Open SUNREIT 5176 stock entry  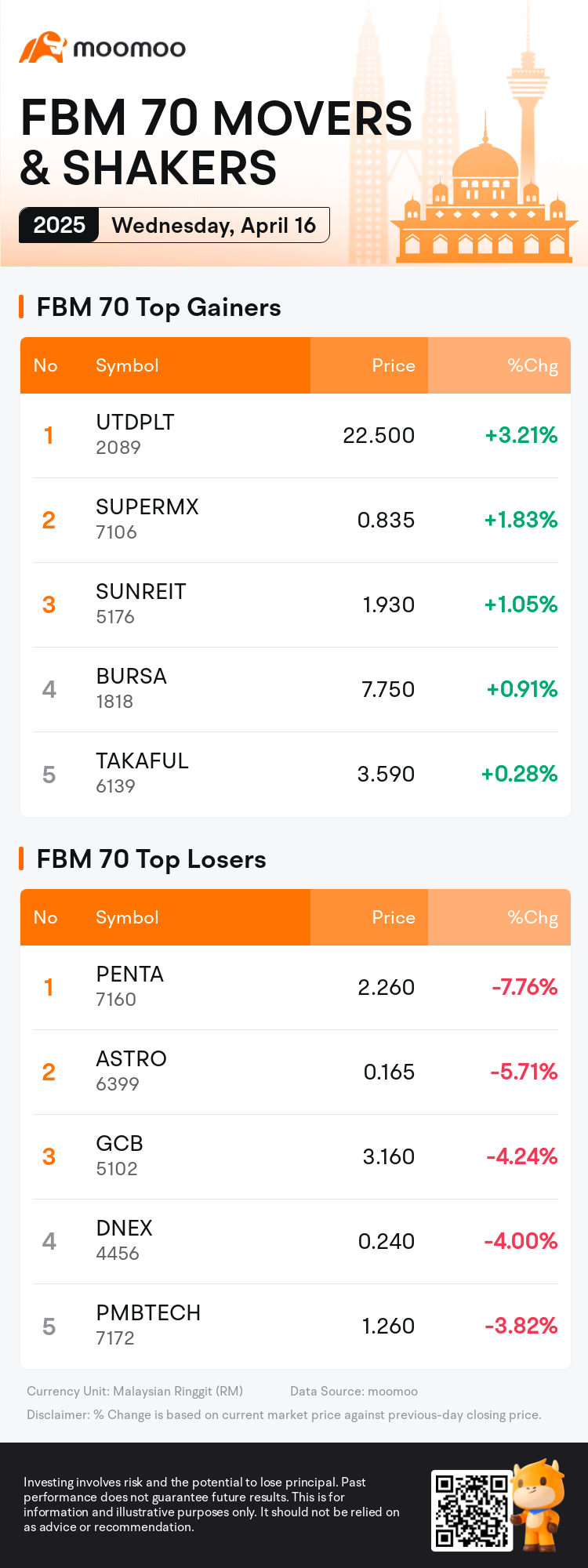click(296, 604)
